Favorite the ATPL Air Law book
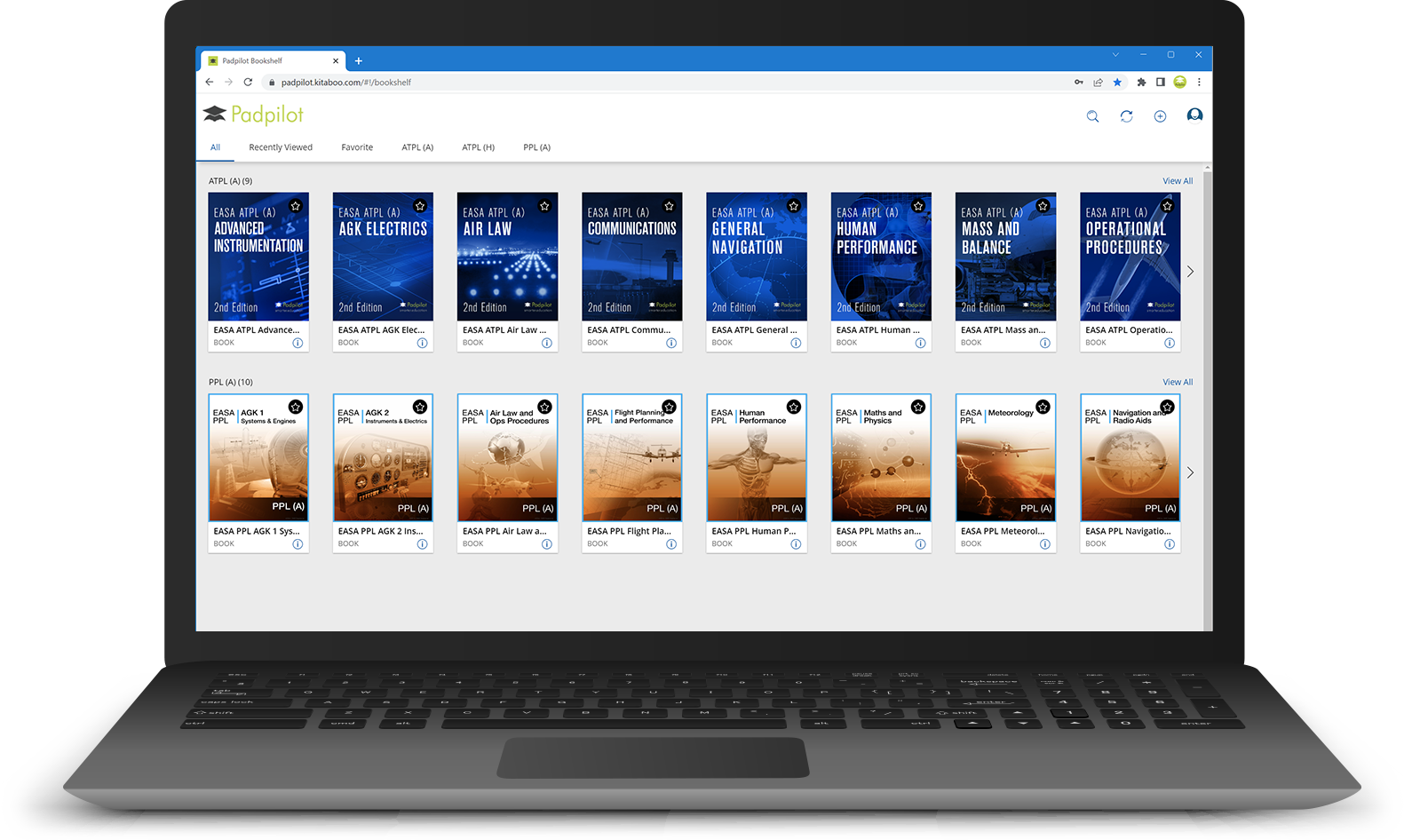 tap(544, 206)
